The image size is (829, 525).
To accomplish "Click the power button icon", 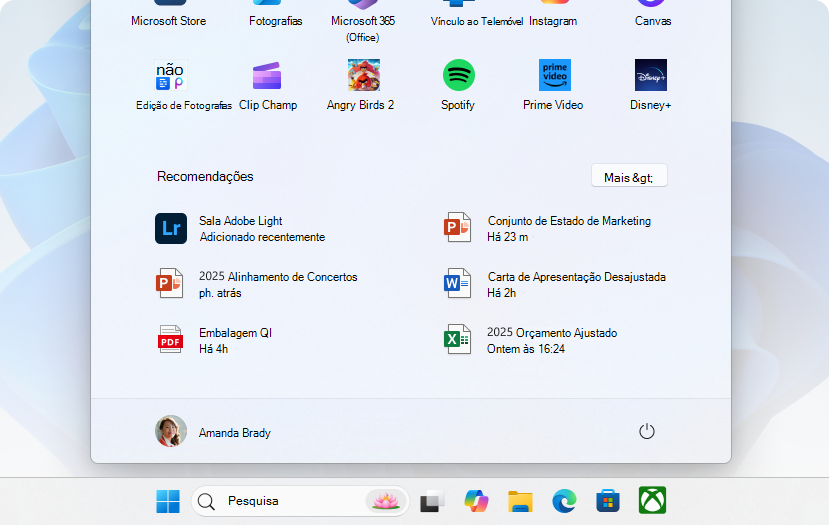I will click(647, 431).
